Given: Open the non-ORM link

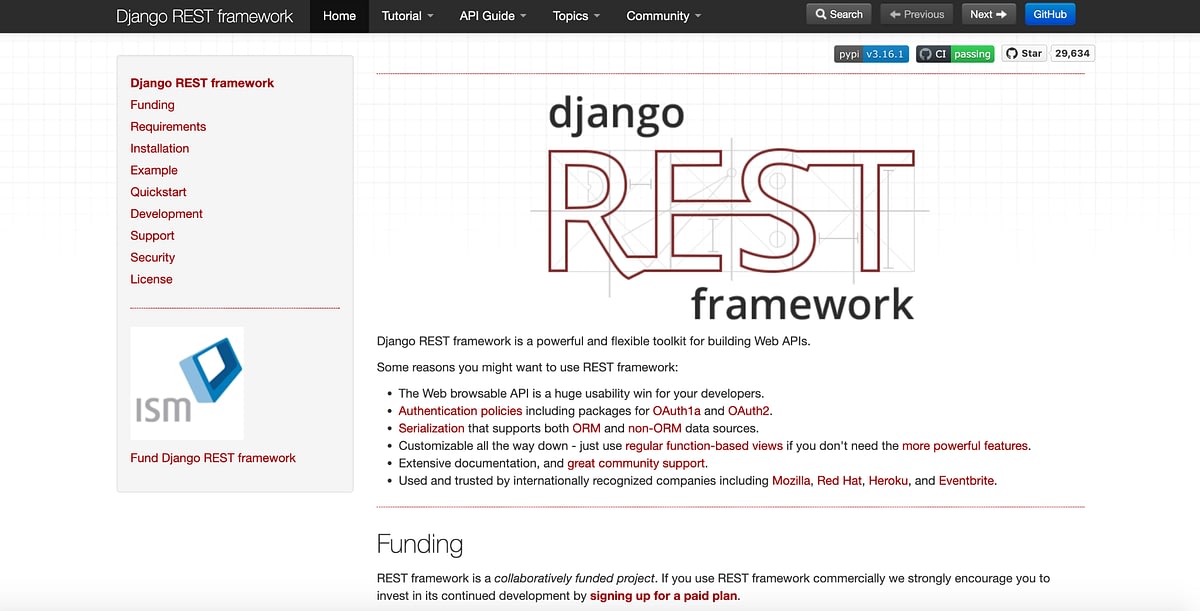Looking at the screenshot, I should [x=654, y=428].
